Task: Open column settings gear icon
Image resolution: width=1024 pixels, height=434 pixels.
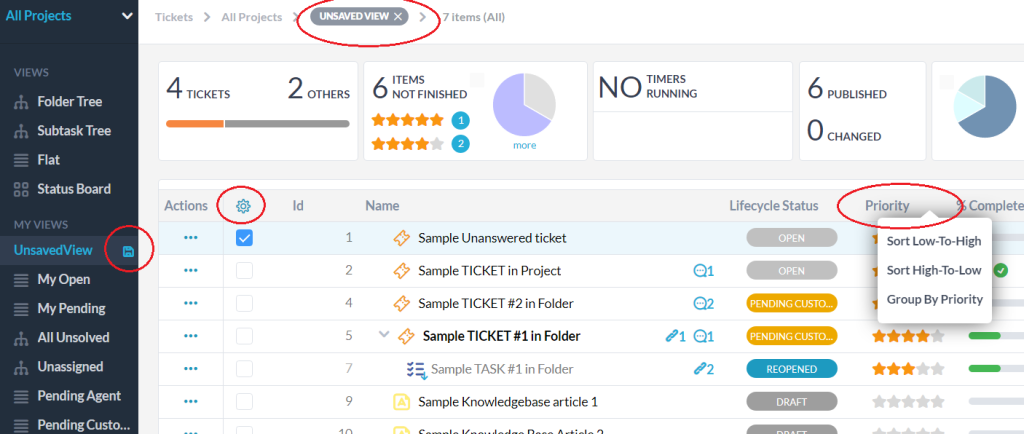Action: [x=243, y=206]
